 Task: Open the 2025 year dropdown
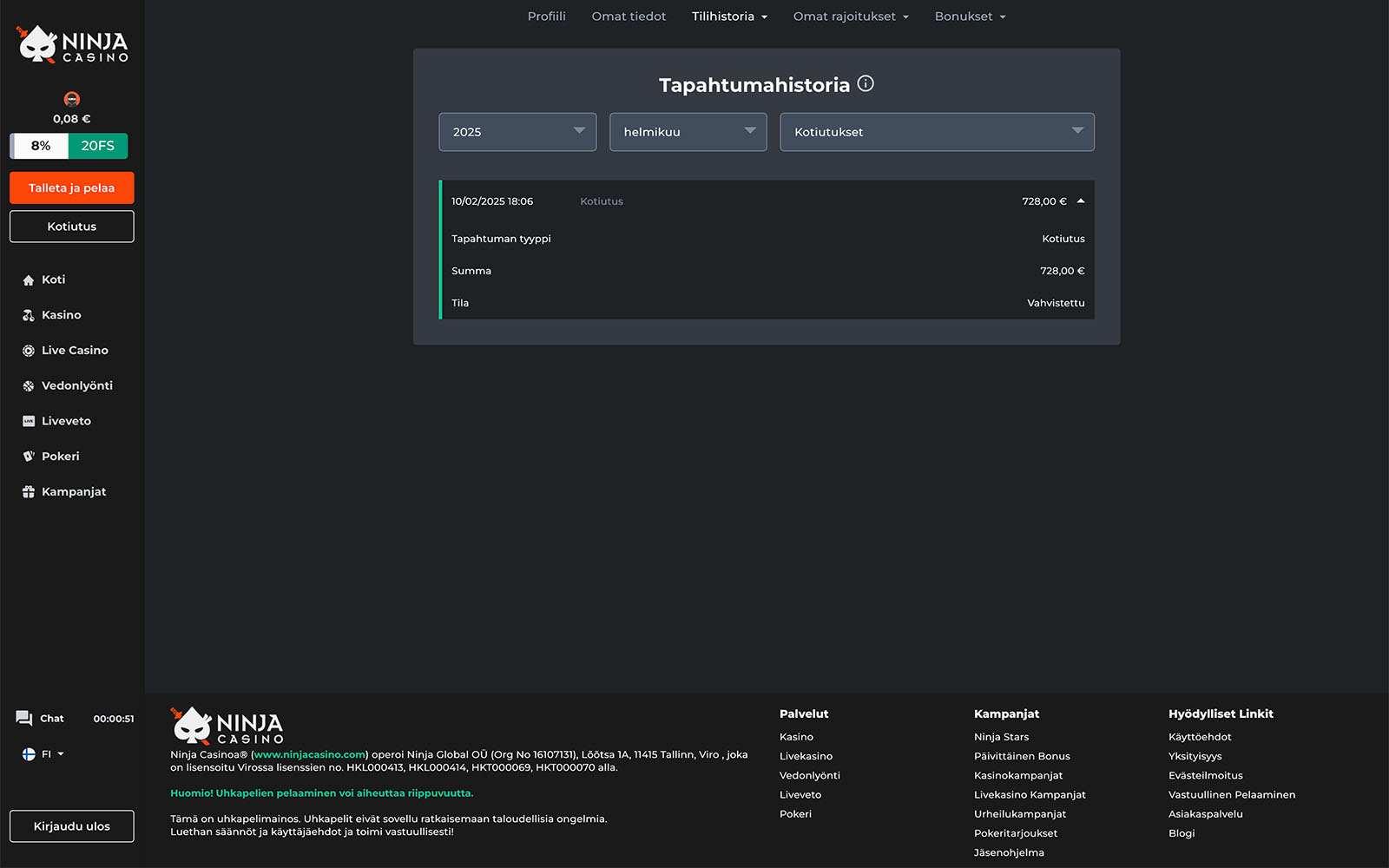click(517, 132)
